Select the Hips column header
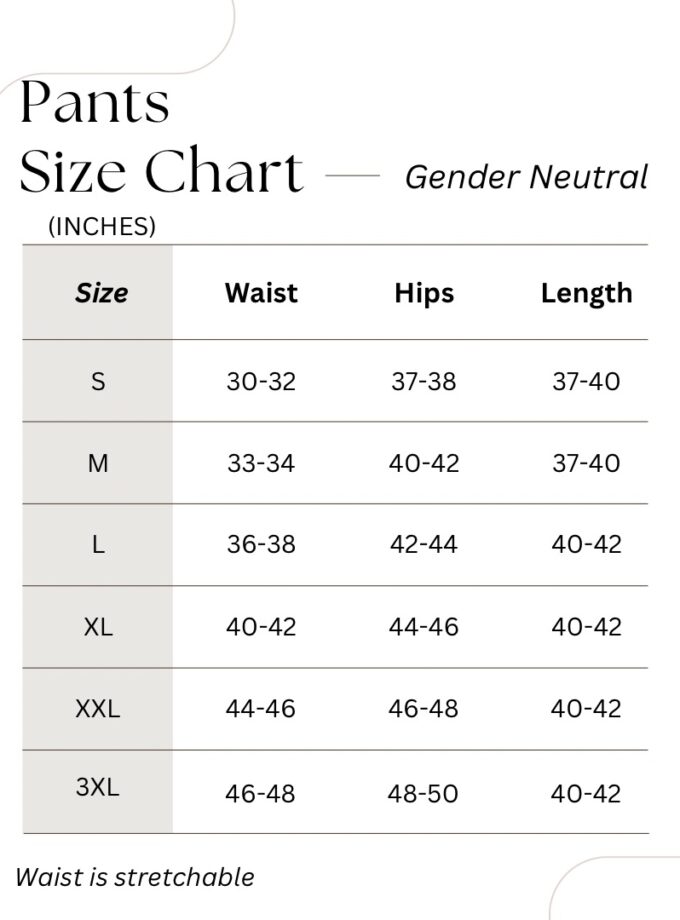Image resolution: width=680 pixels, height=920 pixels. pos(424,293)
